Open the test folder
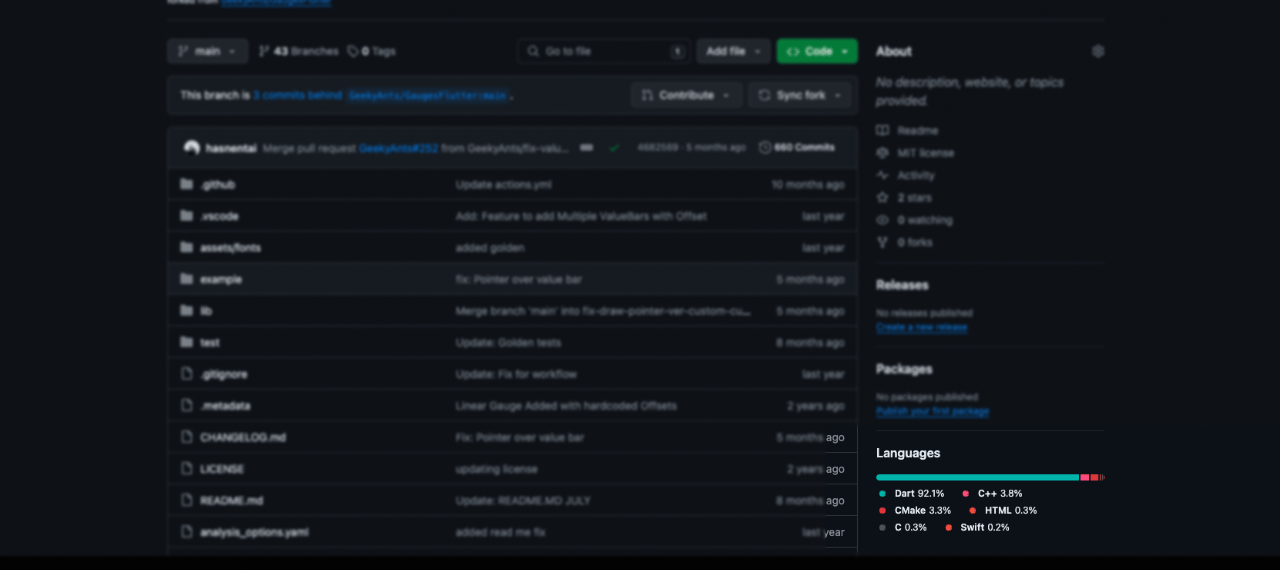Viewport: 1280px width, 570px height. click(210, 343)
